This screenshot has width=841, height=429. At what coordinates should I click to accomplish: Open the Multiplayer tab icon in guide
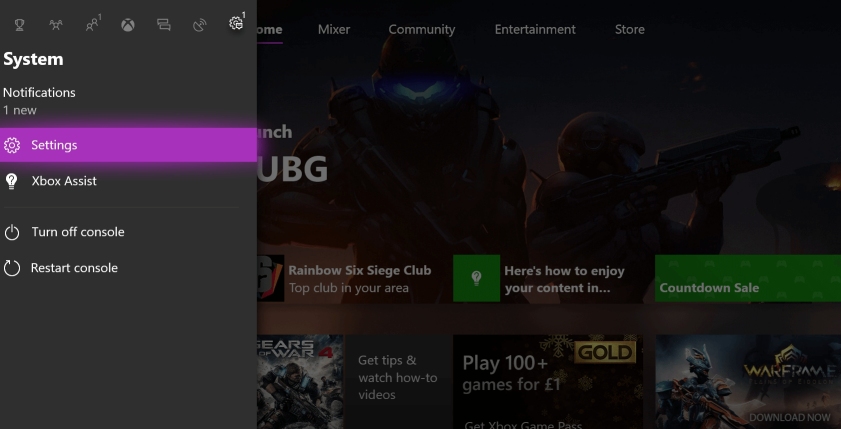point(56,25)
